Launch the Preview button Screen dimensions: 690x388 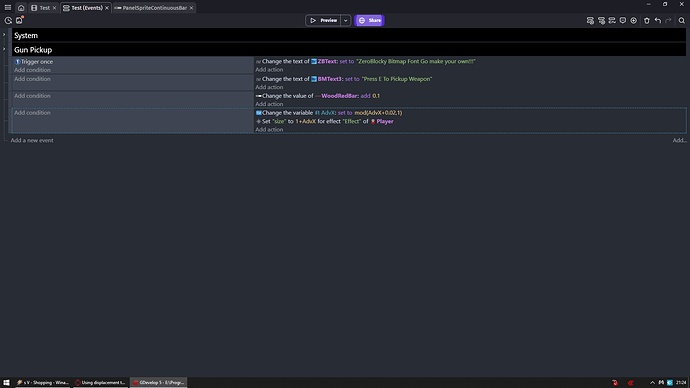pos(323,20)
